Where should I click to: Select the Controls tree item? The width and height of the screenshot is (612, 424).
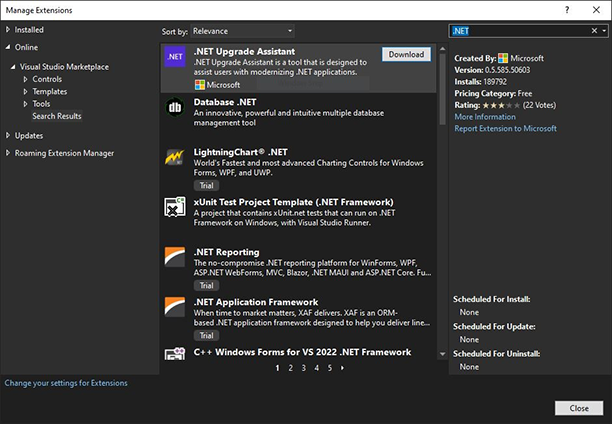pyautogui.click(x=47, y=79)
